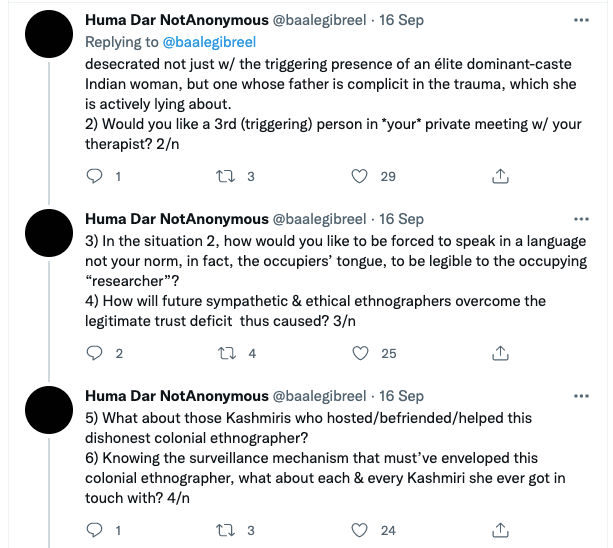Open Huma Dar NotAnonymous profile name in first tweet
Image resolution: width=613 pixels, height=548 pixels.
pos(176,20)
